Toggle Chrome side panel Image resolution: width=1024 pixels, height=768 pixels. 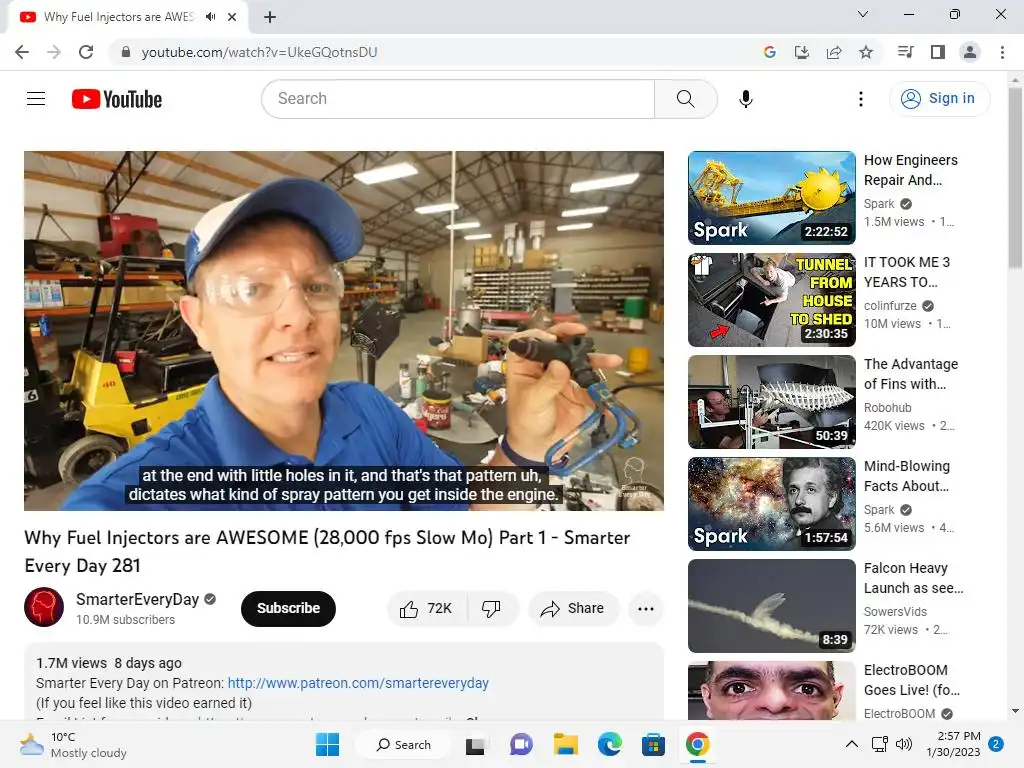pyautogui.click(x=938, y=52)
